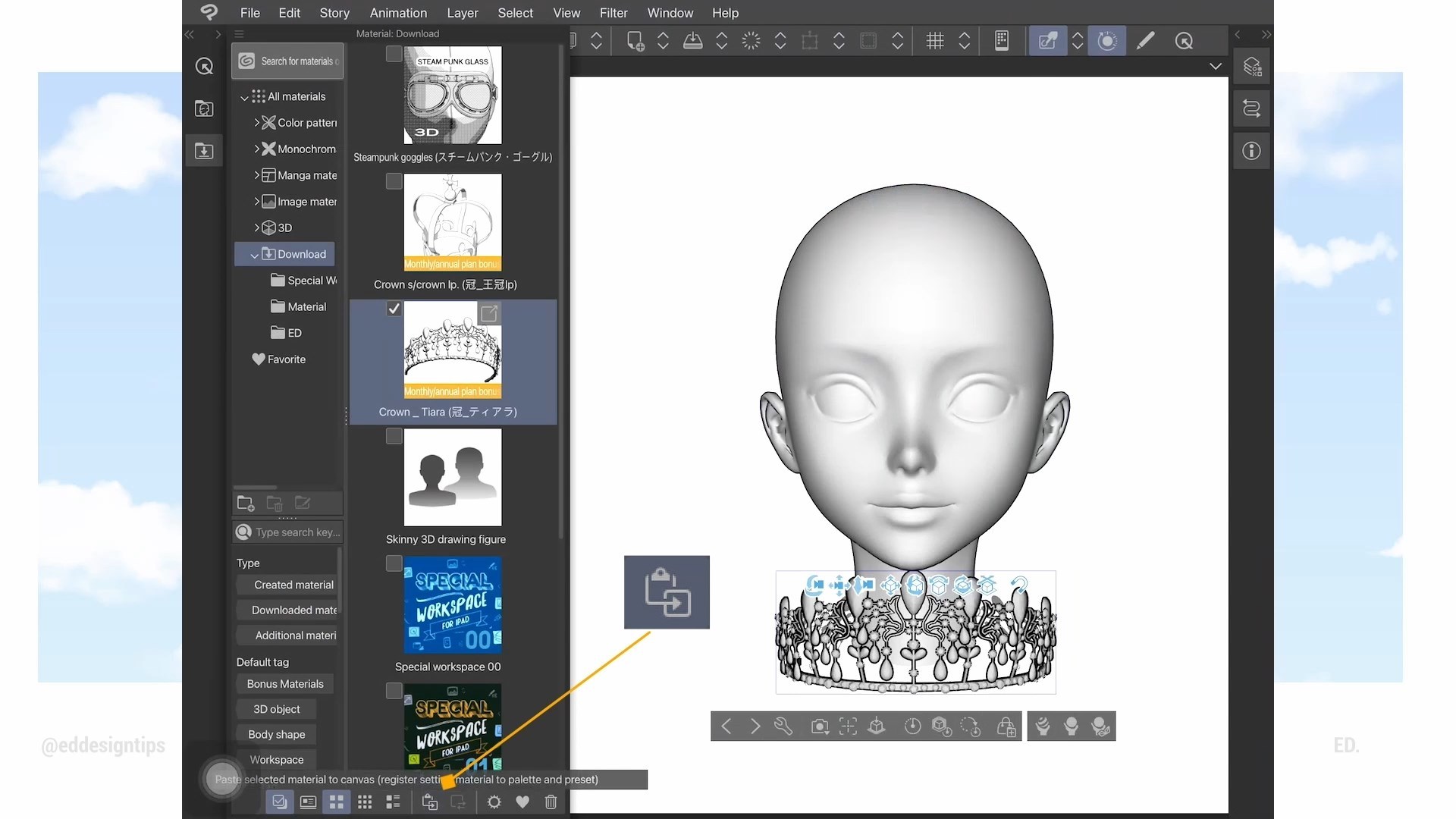Viewport: 1456px width, 819px height.
Task: Filter by Bonus Materials tag
Action: 285,684
